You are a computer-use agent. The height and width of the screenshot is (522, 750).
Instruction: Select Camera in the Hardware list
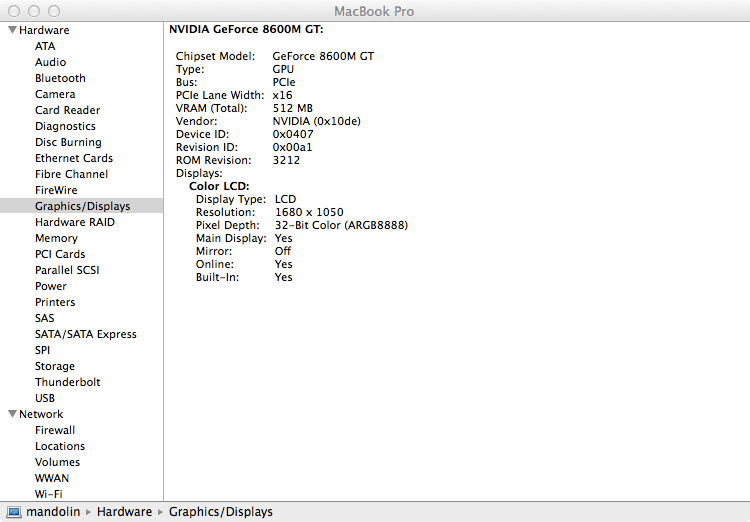(x=55, y=94)
